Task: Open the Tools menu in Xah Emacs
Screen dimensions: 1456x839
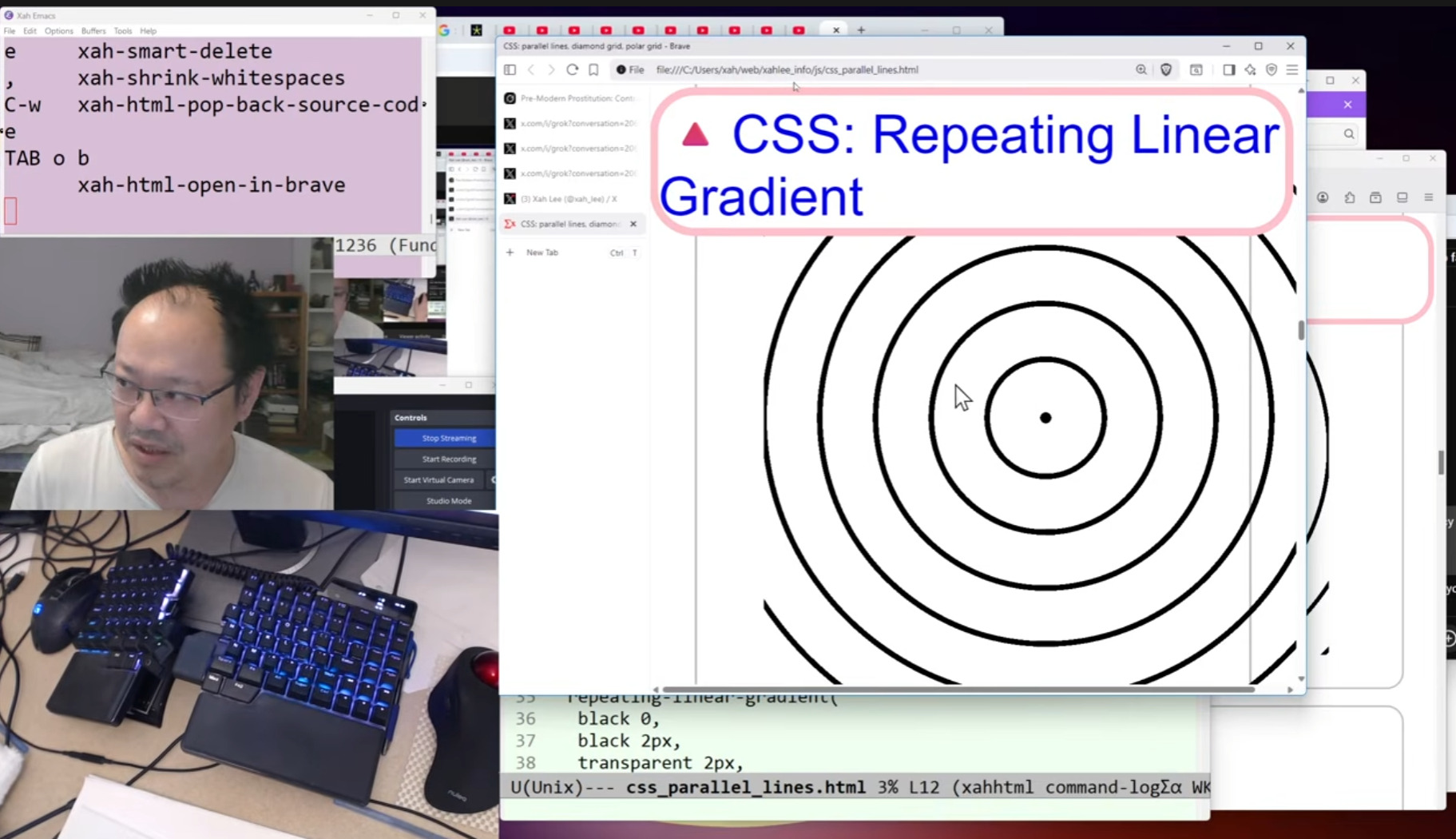Action: pos(122,31)
